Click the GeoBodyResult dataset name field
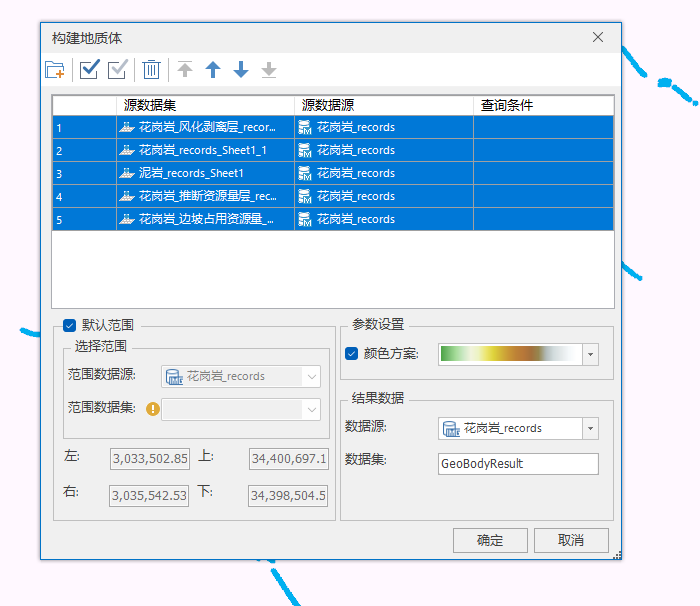 tap(518, 464)
